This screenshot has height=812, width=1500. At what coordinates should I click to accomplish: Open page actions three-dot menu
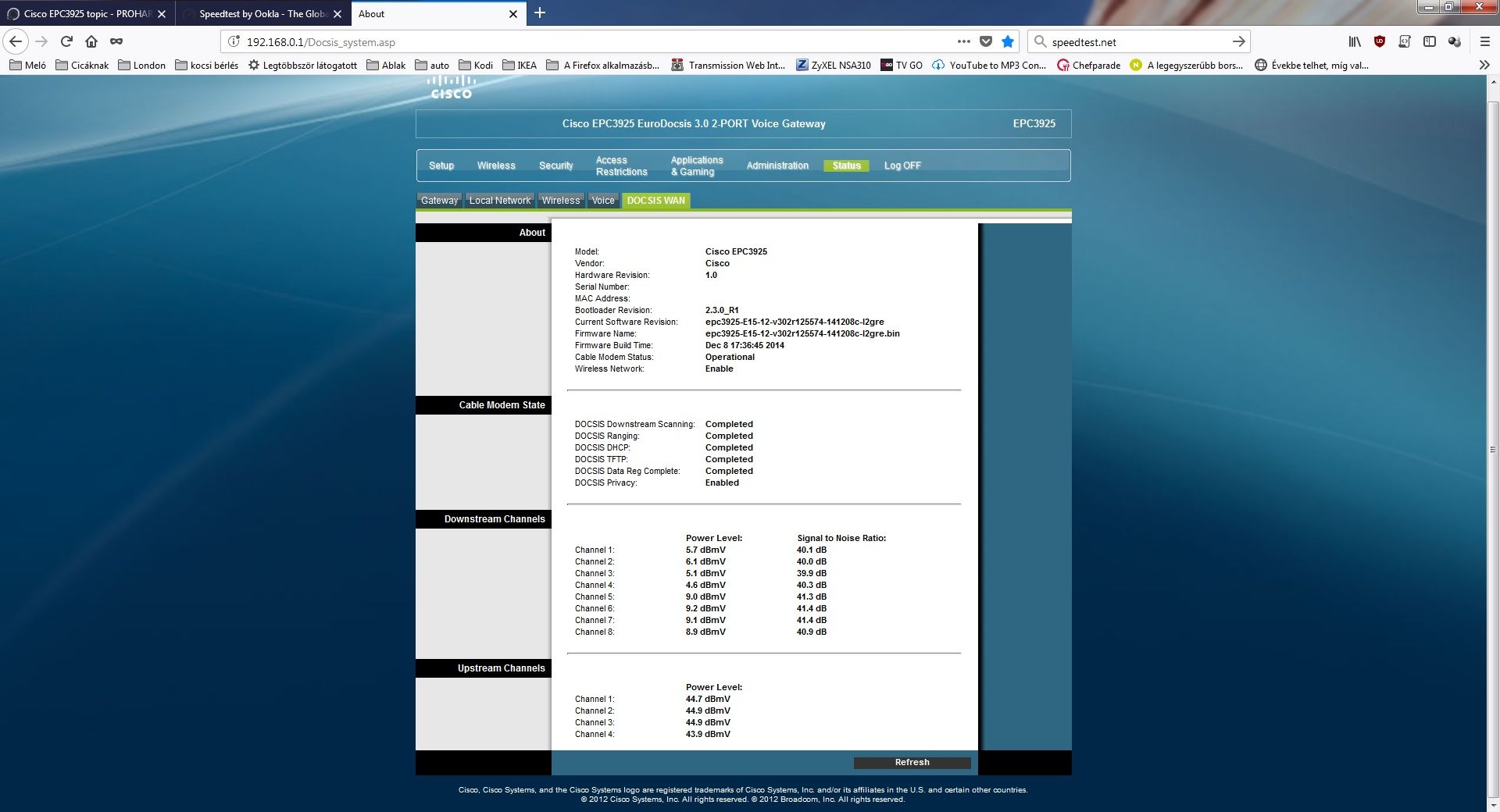pos(963,41)
